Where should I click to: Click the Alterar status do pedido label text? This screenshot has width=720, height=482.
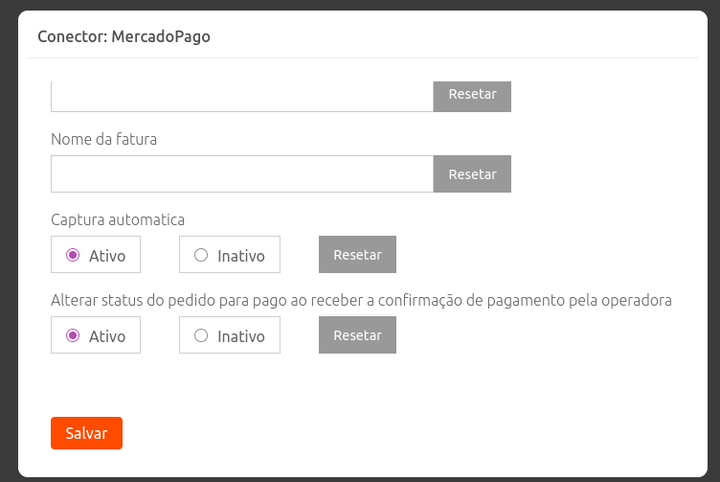(x=361, y=299)
